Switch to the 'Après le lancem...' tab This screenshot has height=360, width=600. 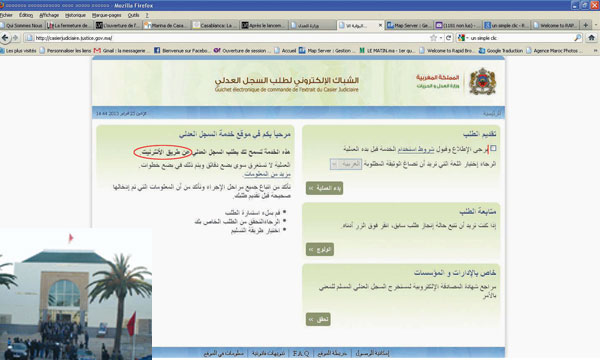(x=264, y=25)
